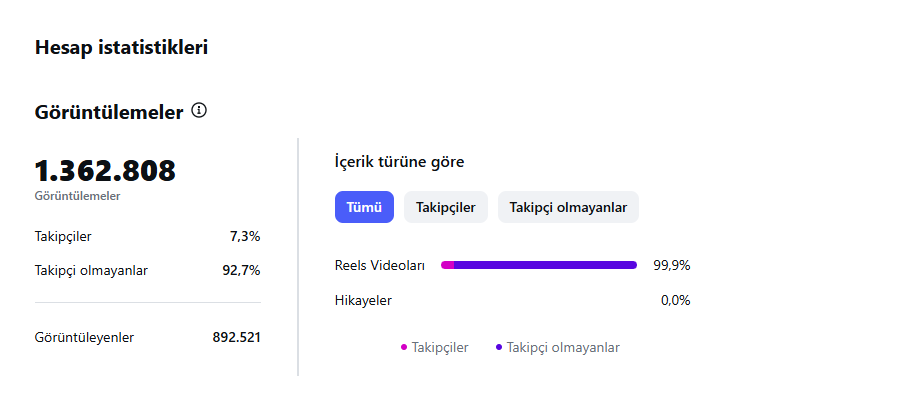This screenshot has height=403, width=910.
Task: Click the pink segment of Reels bar
Action: [447, 265]
